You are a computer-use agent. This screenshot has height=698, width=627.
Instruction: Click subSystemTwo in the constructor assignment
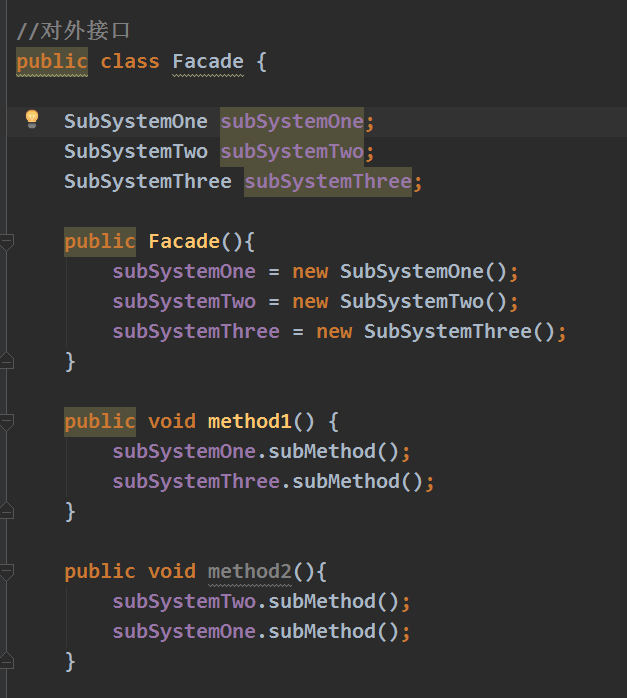[x=184, y=302]
